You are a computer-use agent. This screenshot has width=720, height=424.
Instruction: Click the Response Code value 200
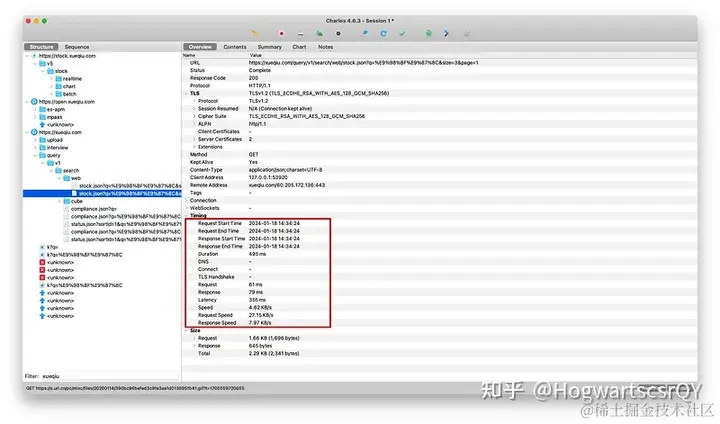click(x=253, y=78)
